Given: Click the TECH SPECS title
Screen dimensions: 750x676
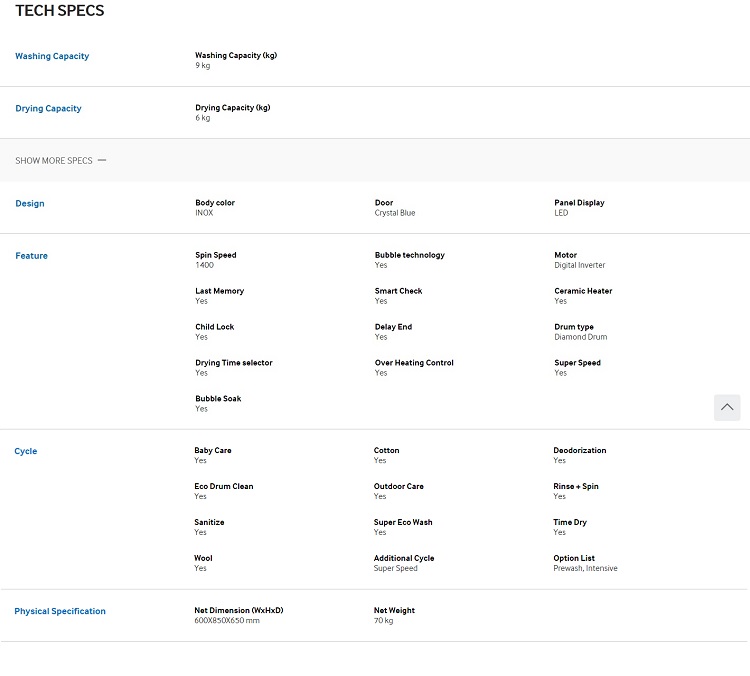Looking at the screenshot, I should click(60, 11).
